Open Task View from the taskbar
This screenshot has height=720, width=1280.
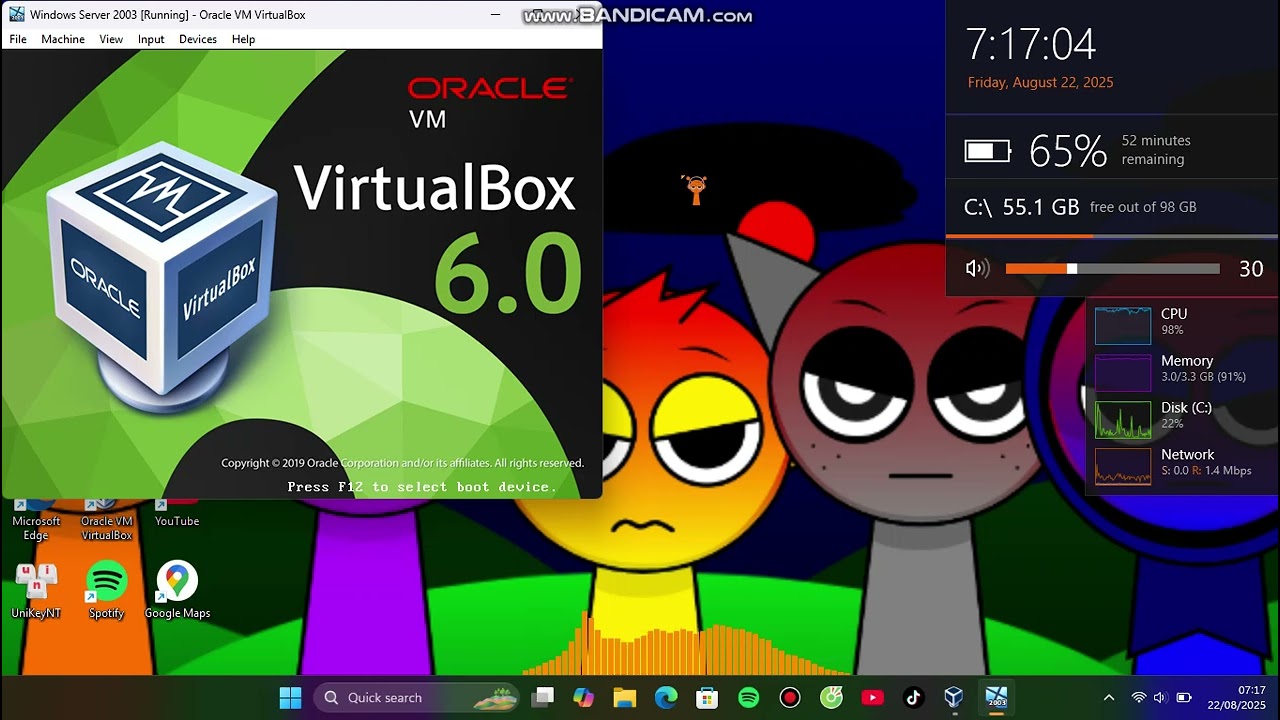click(543, 698)
